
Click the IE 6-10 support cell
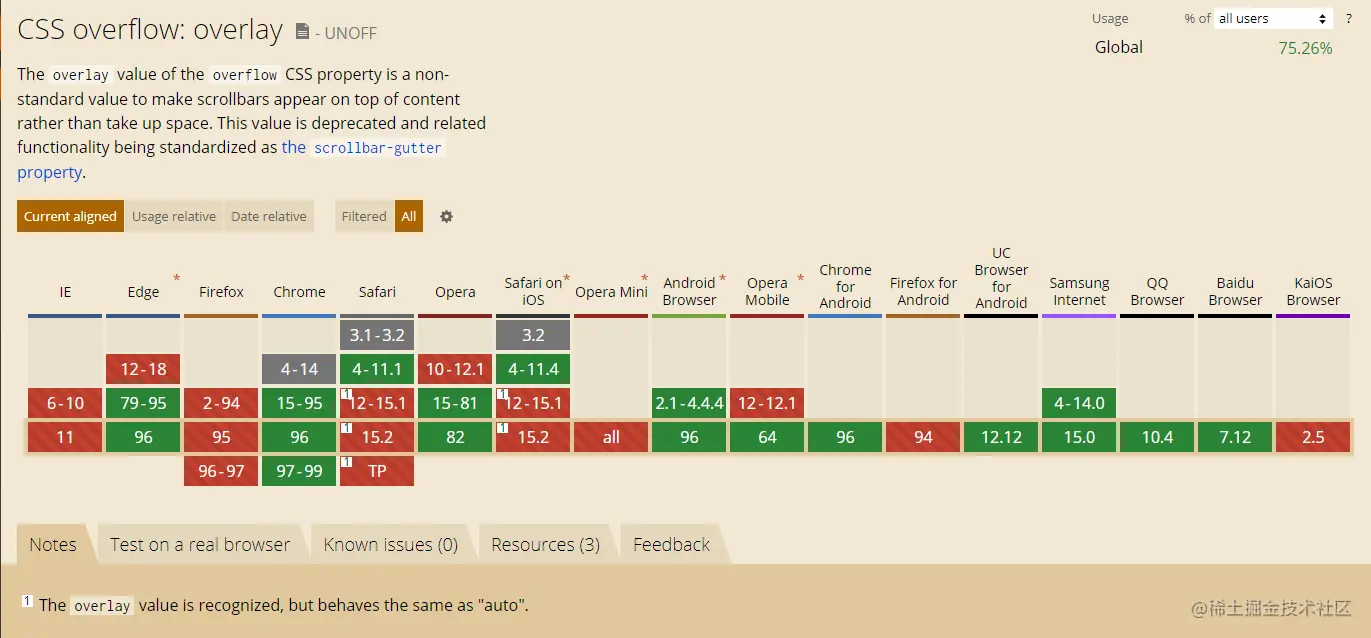pyautogui.click(x=65, y=403)
